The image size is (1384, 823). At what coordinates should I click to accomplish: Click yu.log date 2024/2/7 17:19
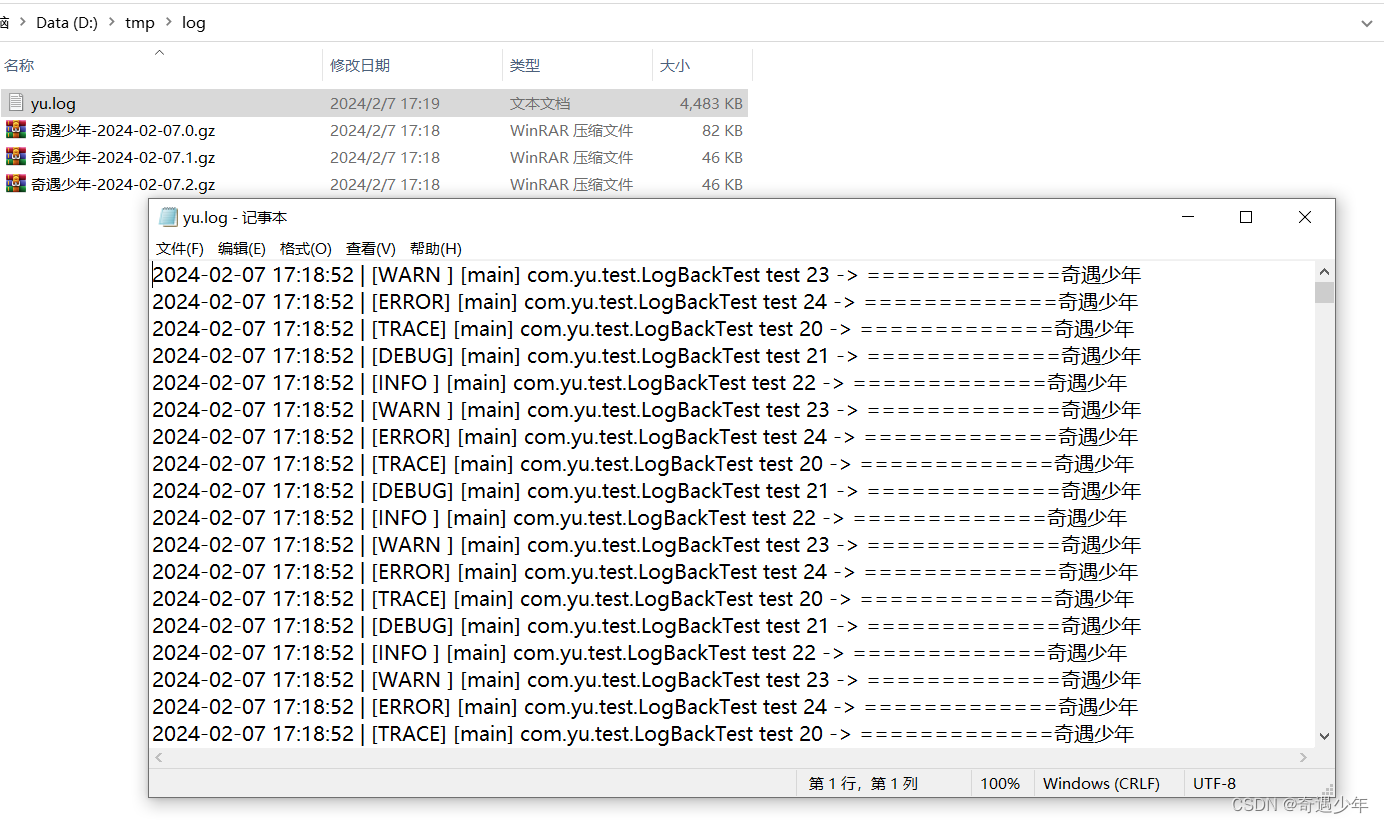pyautogui.click(x=385, y=103)
